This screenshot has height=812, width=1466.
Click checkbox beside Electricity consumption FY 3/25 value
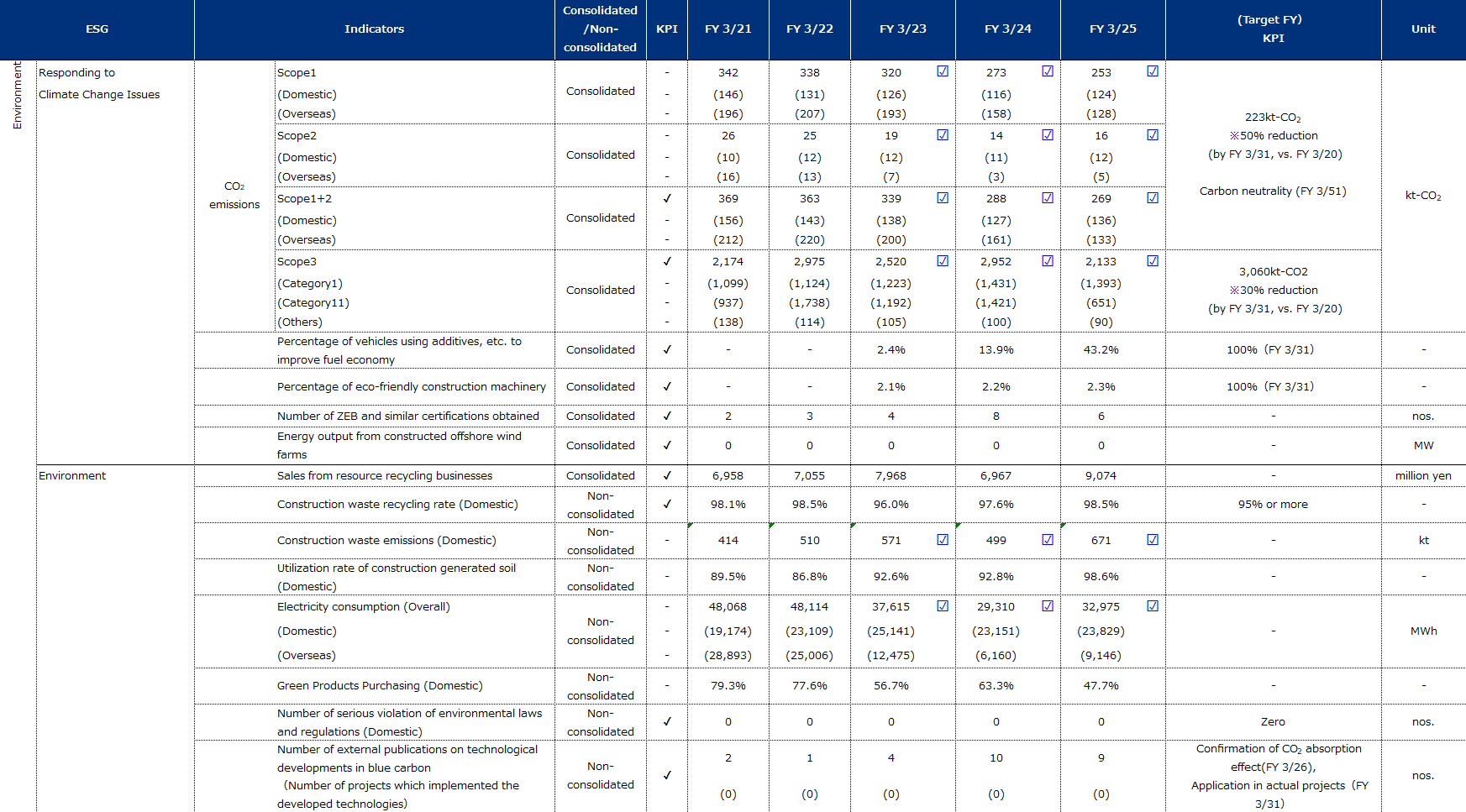pos(1153,605)
